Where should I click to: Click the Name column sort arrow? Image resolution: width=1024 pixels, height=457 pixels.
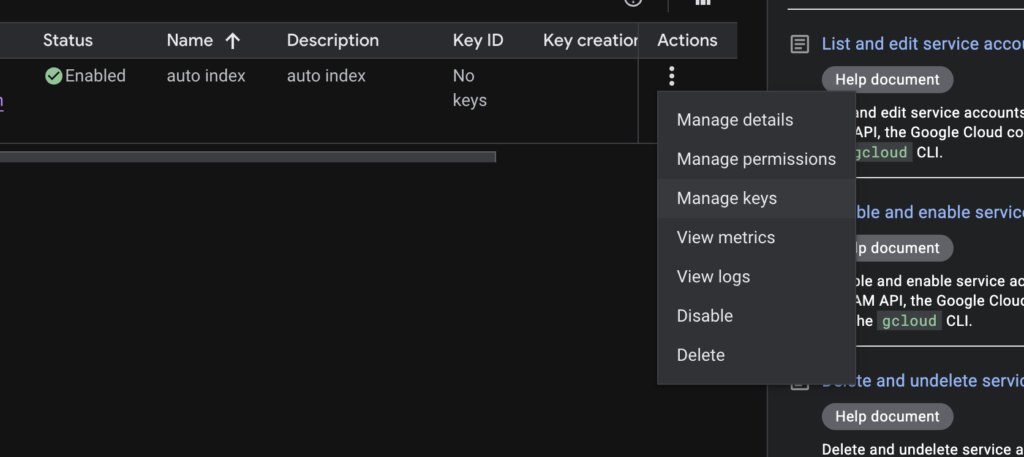pos(232,41)
